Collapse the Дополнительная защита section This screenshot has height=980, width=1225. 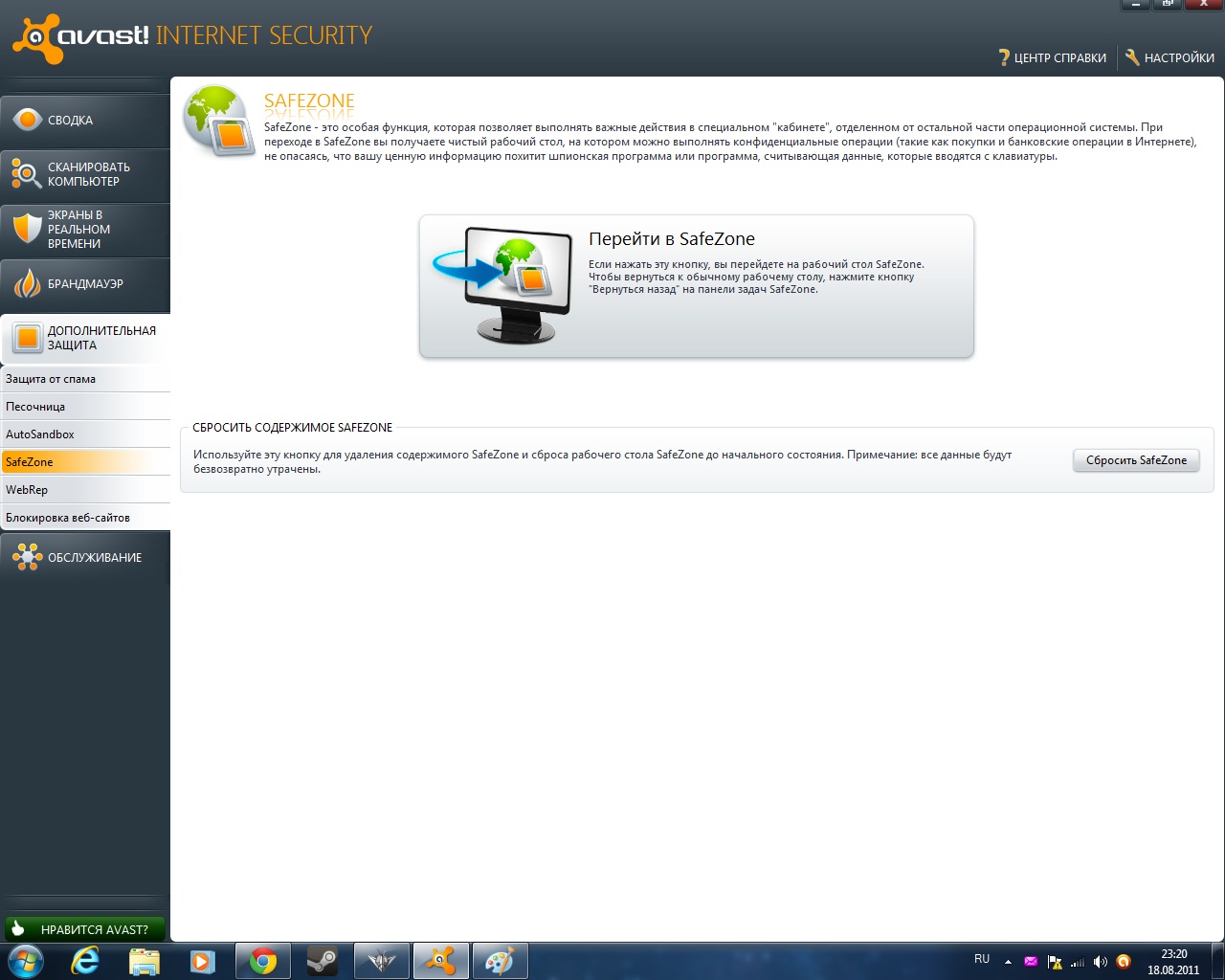[x=85, y=339]
